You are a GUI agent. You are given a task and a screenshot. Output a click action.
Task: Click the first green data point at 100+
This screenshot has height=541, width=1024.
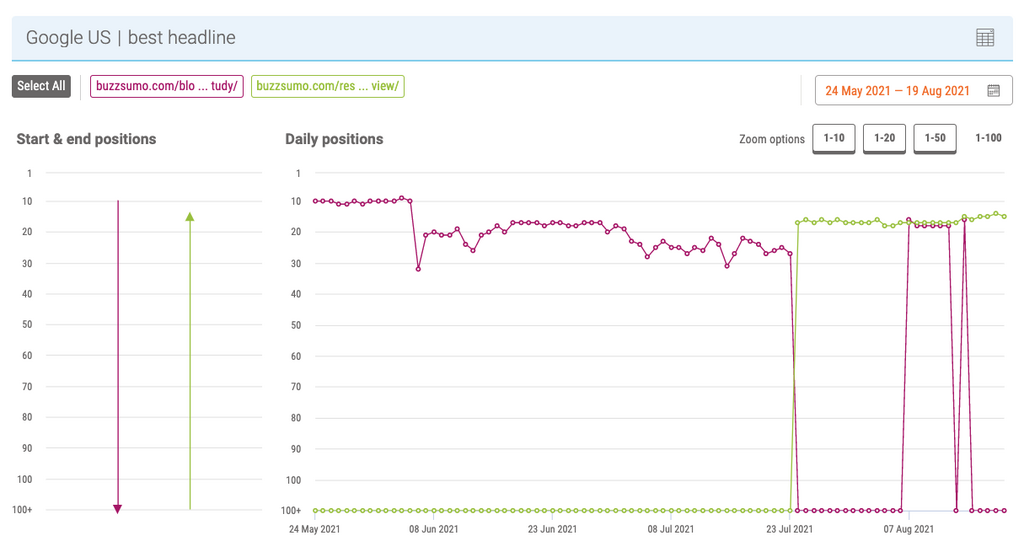[x=315, y=510]
